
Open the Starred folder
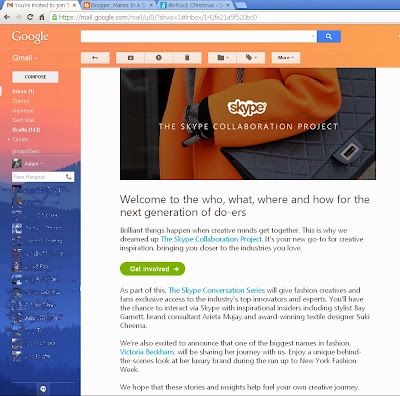(x=21, y=101)
